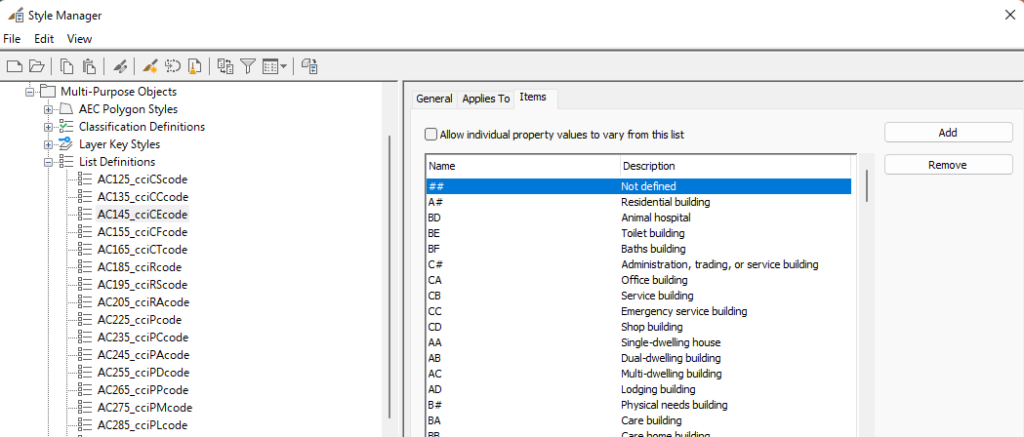The image size is (1024, 437).
Task: Open the File menu
Action: 12,39
